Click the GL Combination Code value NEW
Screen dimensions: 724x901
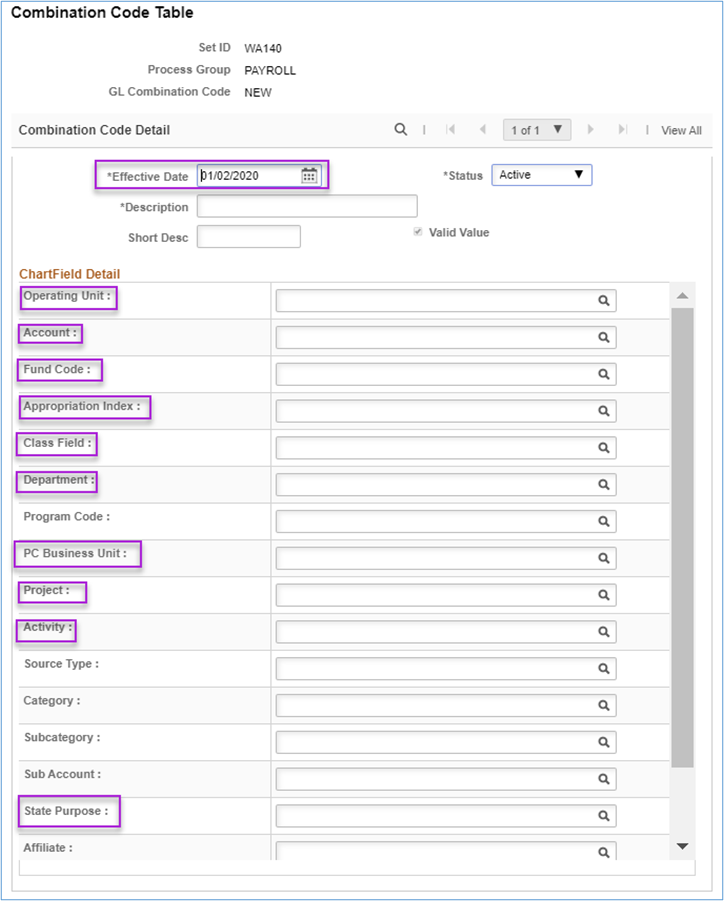pos(257,93)
